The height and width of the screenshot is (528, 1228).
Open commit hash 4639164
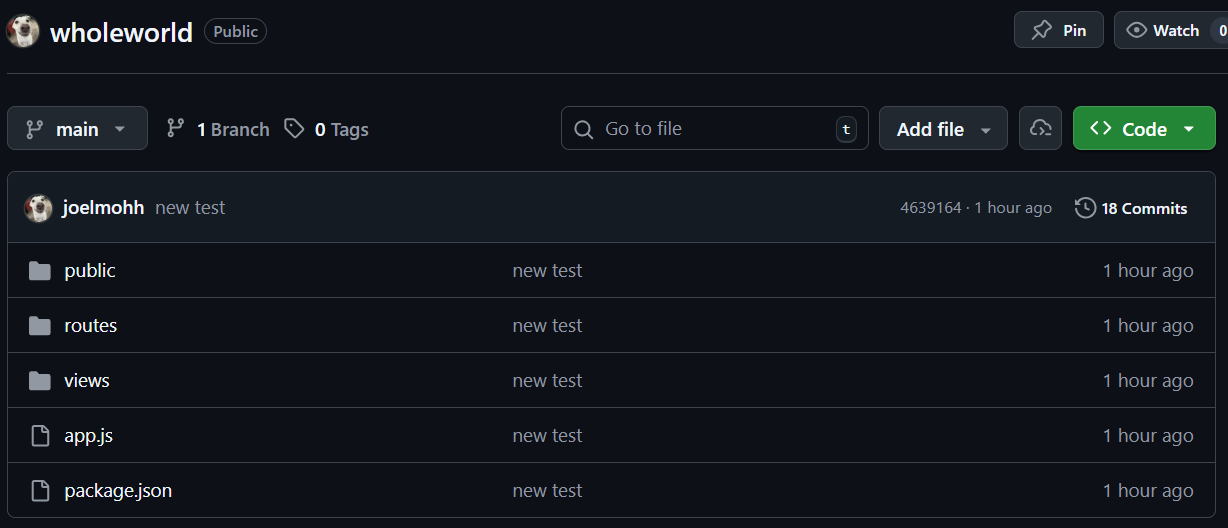[x=930, y=208]
